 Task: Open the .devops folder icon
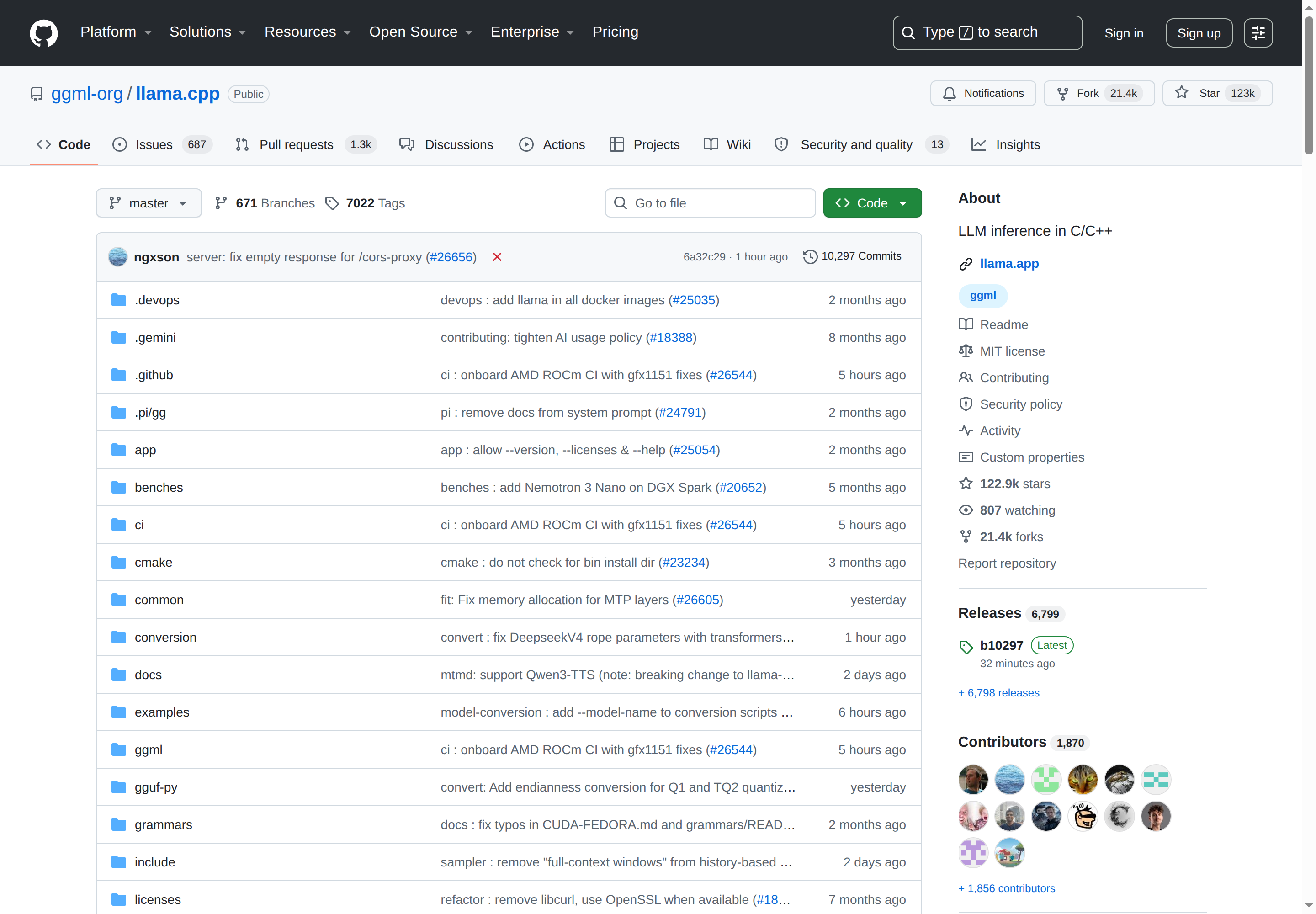[118, 300]
